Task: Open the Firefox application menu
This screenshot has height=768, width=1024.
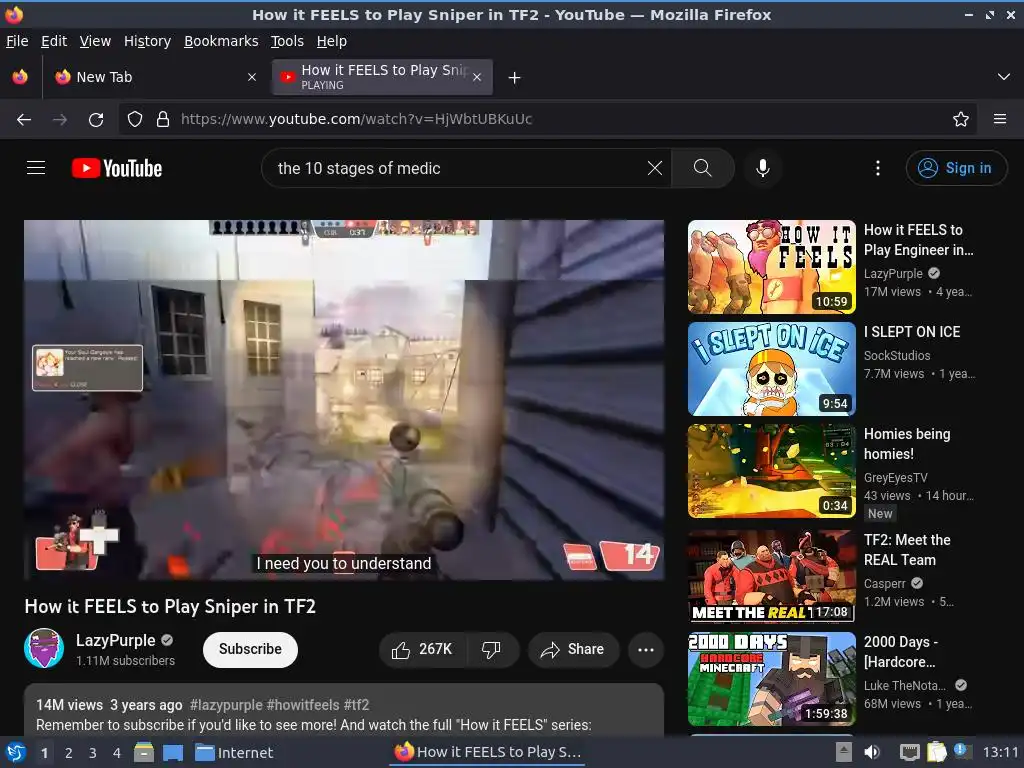Action: click(x=999, y=120)
